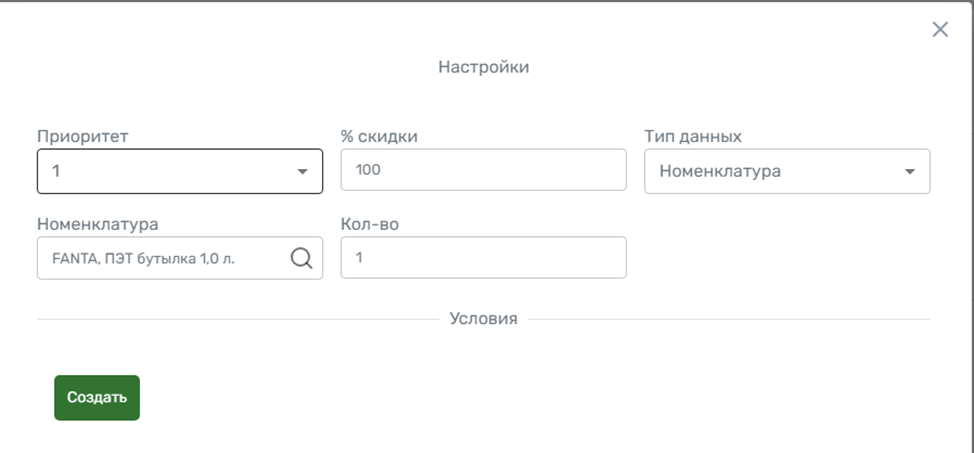Click the Тип данных field label
This screenshot has height=453, width=974.
pos(693,137)
